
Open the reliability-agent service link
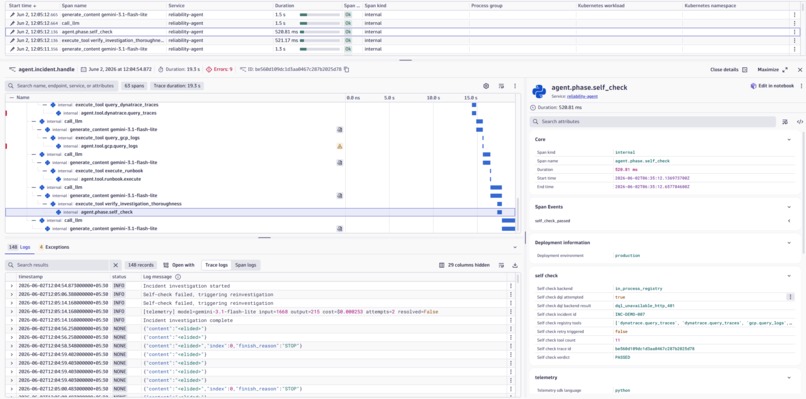click(x=582, y=96)
